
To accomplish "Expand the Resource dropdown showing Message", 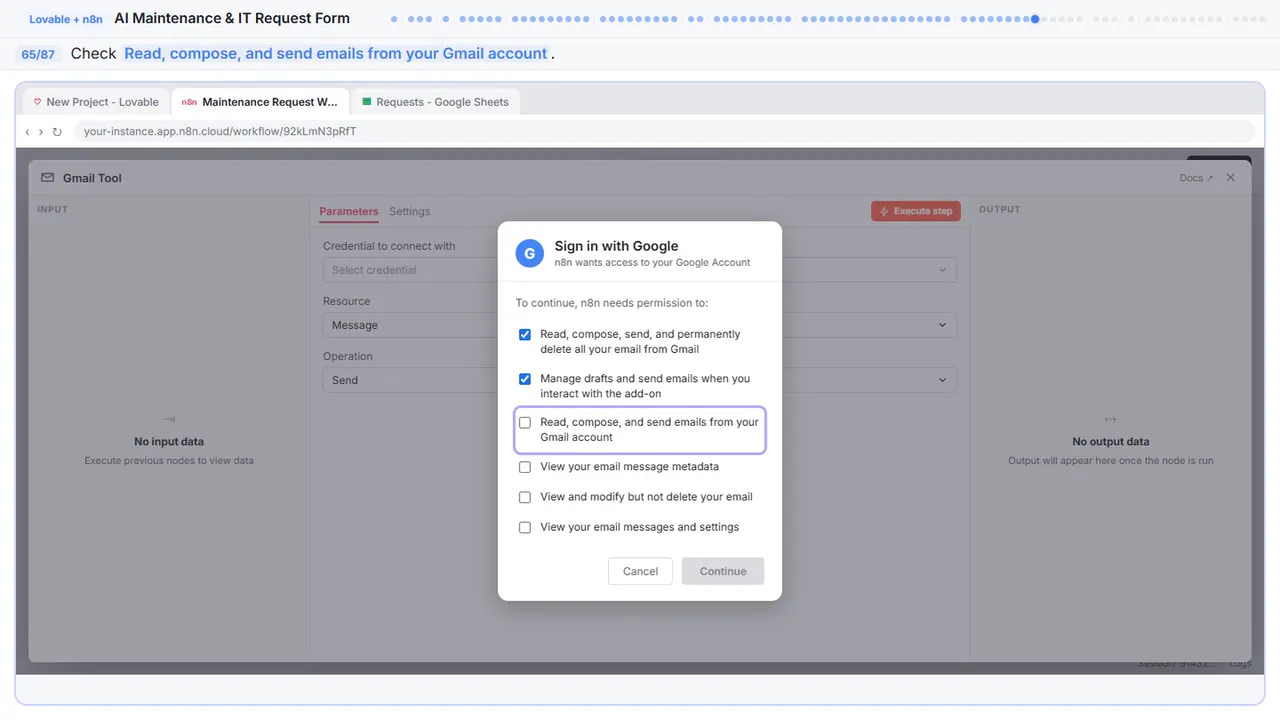I will tap(640, 325).
